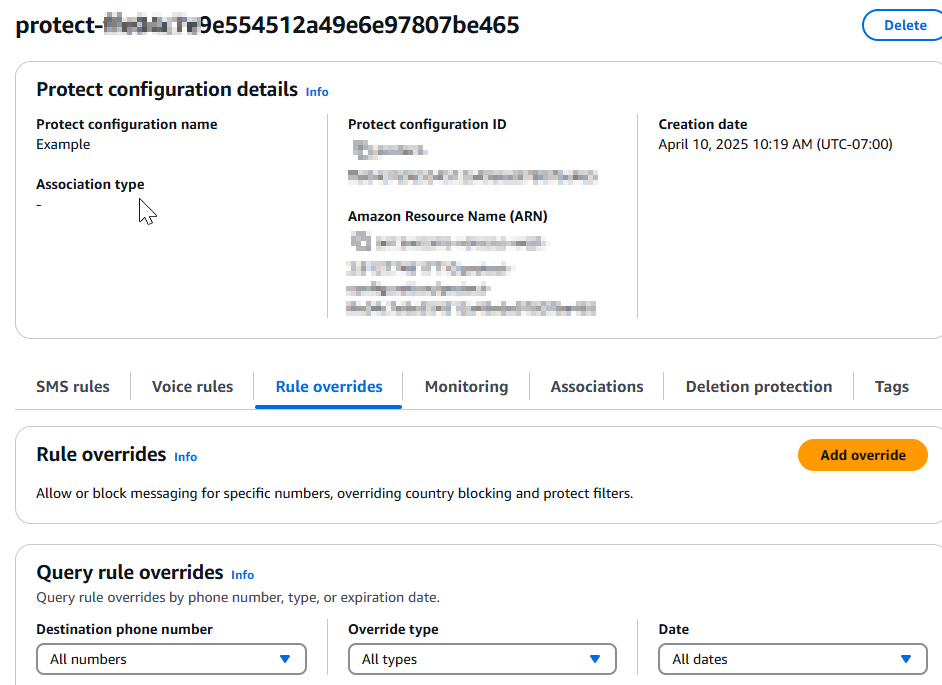The image size is (942, 685).
Task: Open Info link beside Rule overrides heading
Action: tap(186, 457)
